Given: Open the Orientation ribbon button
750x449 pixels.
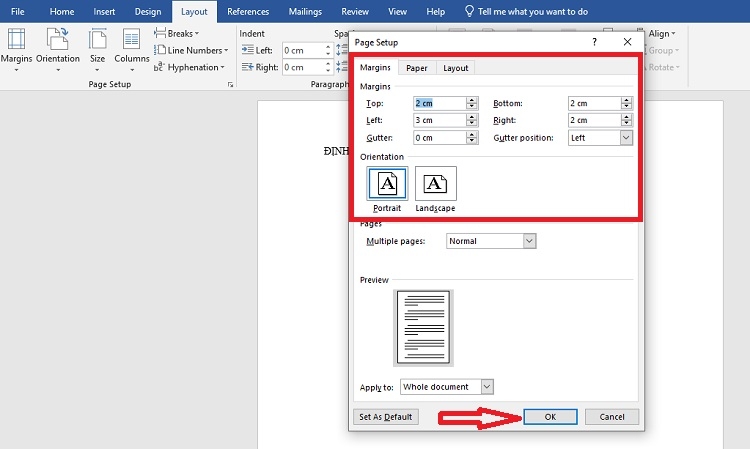Looking at the screenshot, I should pyautogui.click(x=58, y=46).
